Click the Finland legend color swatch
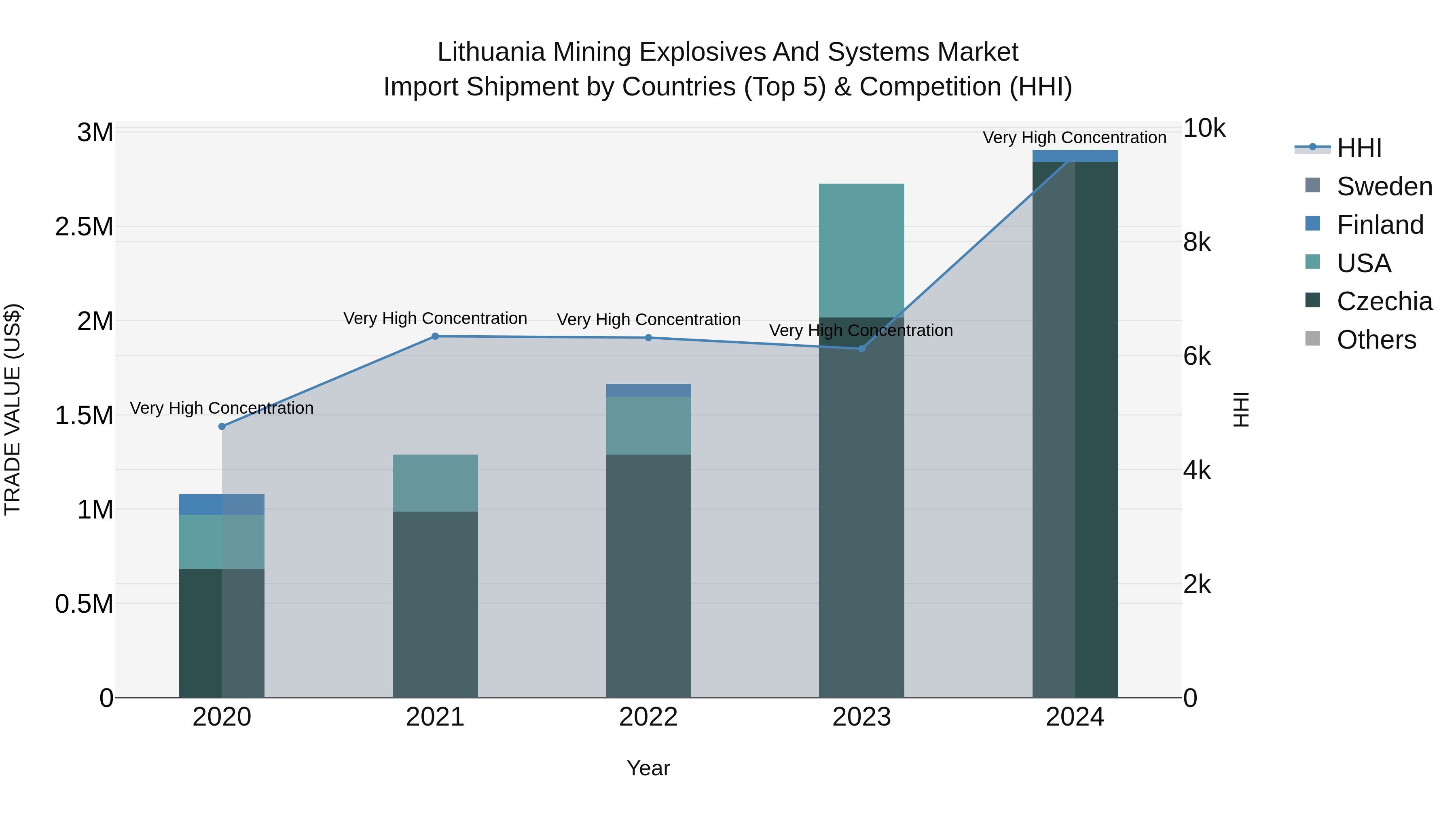Image resolution: width=1456 pixels, height=819 pixels. tap(1312, 223)
